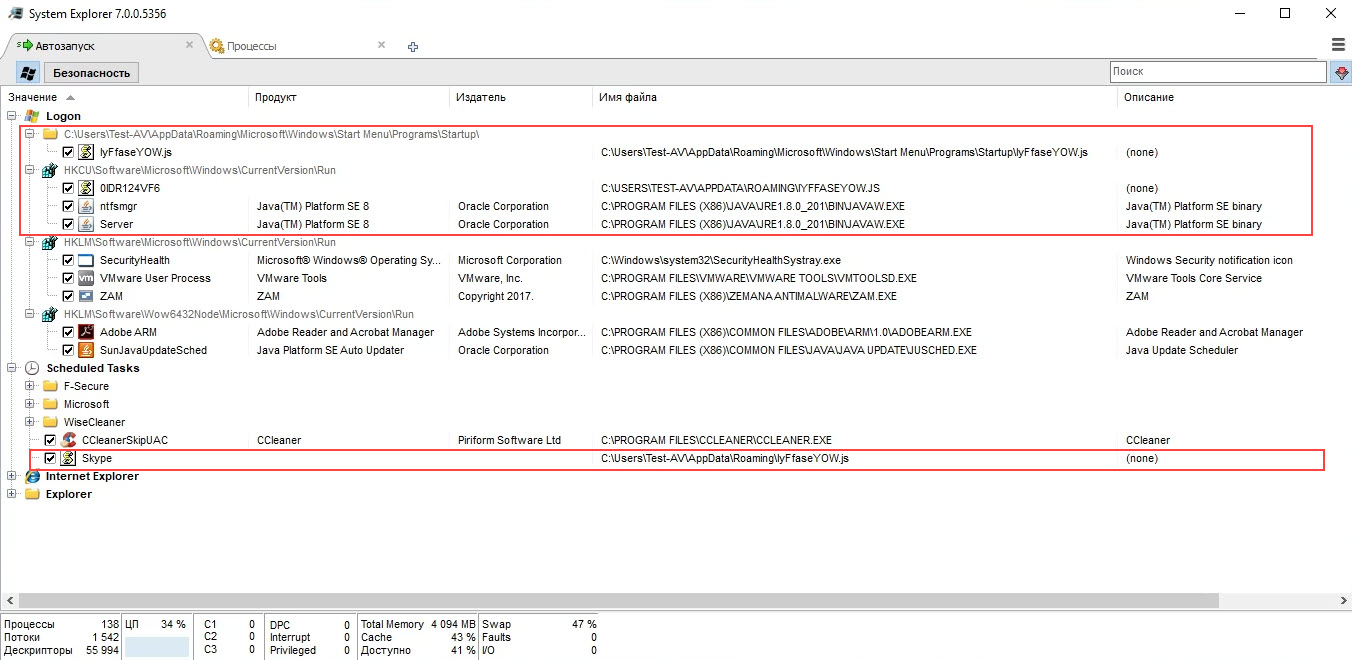Screen dimensions: 1352x660
Task: Open the hamburger menu icon
Action: pos(1338,45)
